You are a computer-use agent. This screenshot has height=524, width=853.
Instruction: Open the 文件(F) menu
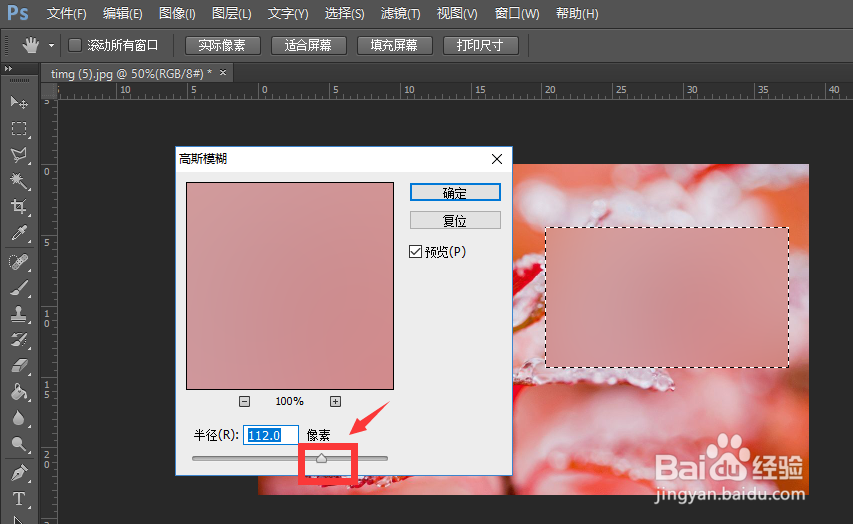click(66, 14)
